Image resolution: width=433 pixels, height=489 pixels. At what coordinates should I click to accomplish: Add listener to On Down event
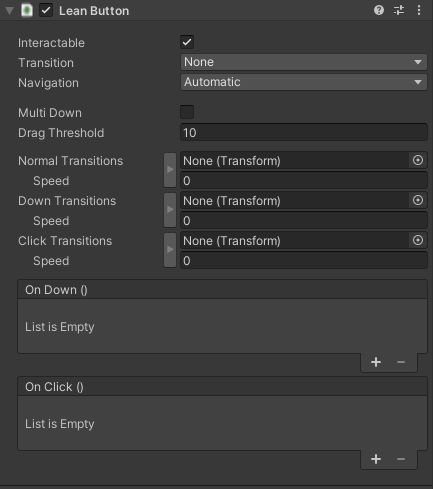tap(376, 362)
